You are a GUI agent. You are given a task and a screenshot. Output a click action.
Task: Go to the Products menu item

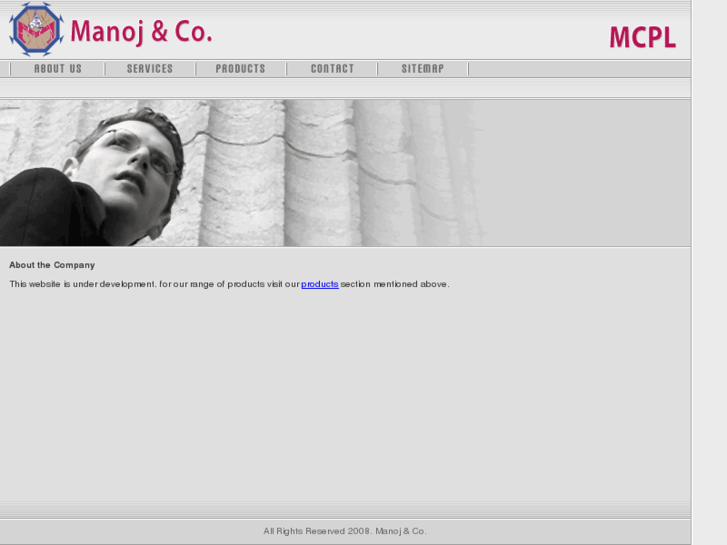240,69
